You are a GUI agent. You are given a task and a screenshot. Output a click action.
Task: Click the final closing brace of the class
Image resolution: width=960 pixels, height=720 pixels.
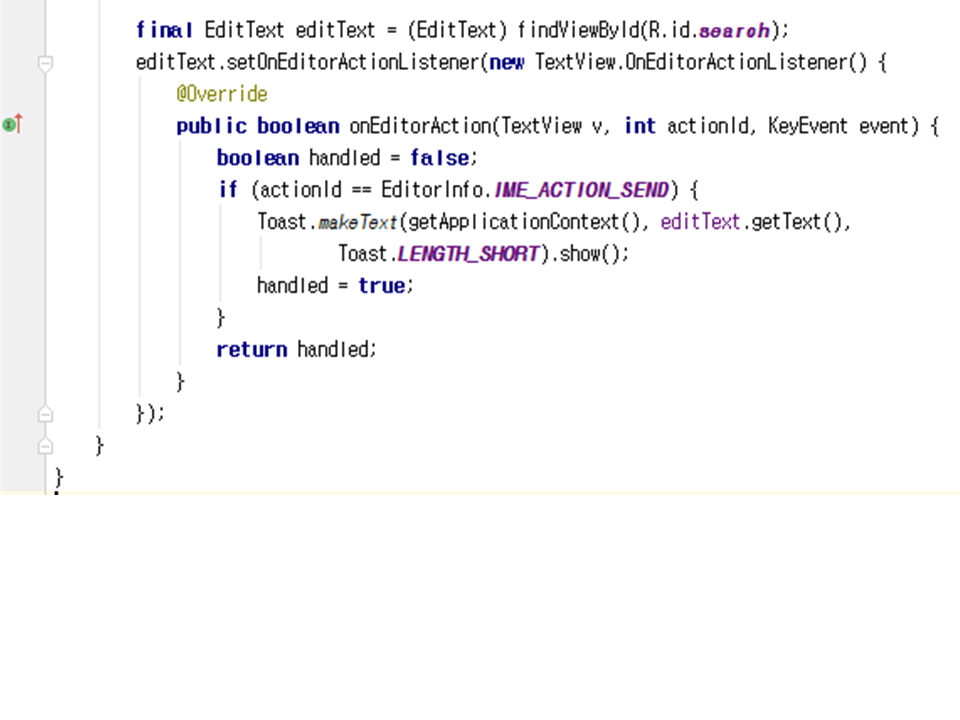click(x=59, y=477)
